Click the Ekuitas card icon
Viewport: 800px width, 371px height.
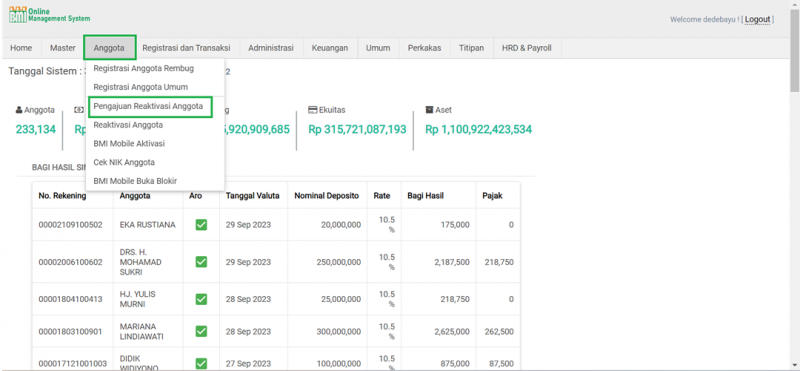pyautogui.click(x=313, y=110)
